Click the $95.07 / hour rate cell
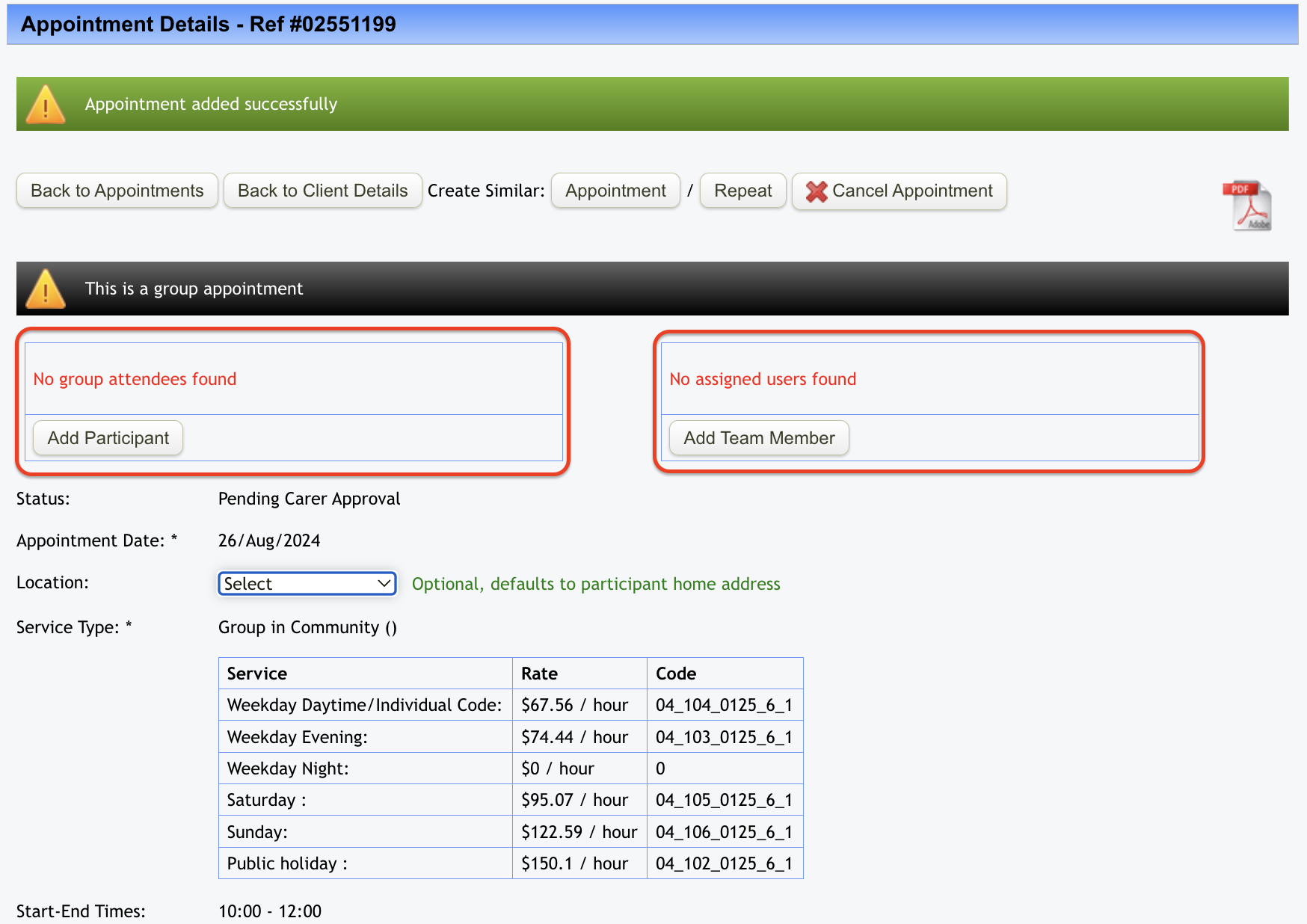 pos(579,800)
